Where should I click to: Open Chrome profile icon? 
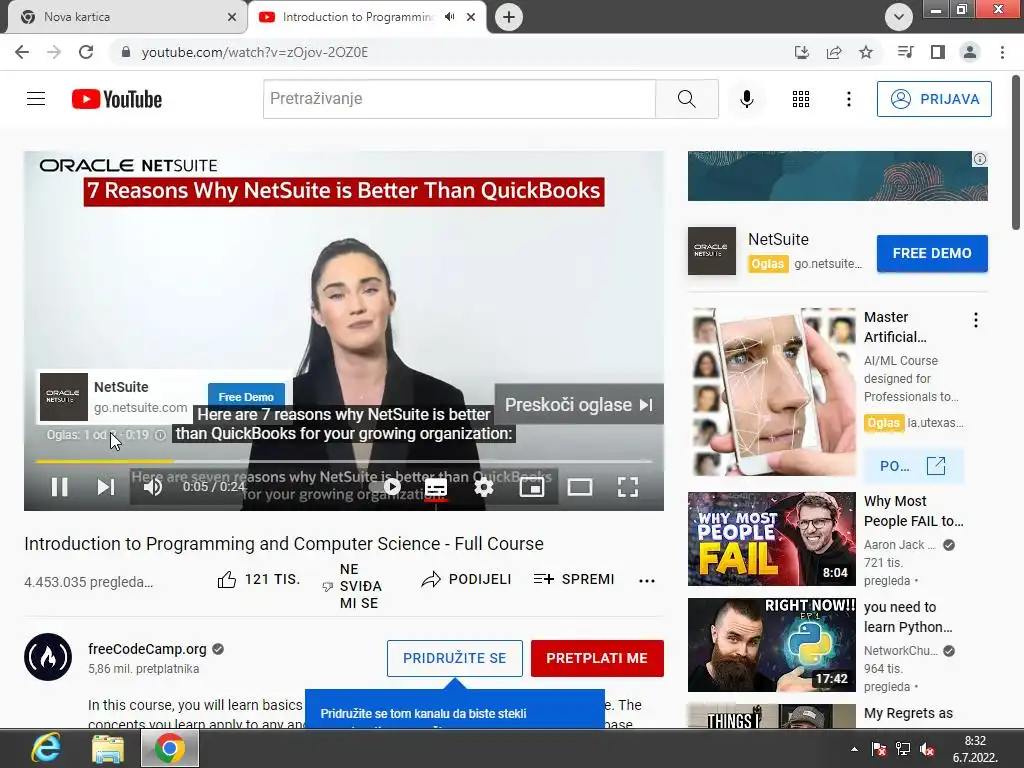pyautogui.click(x=970, y=52)
